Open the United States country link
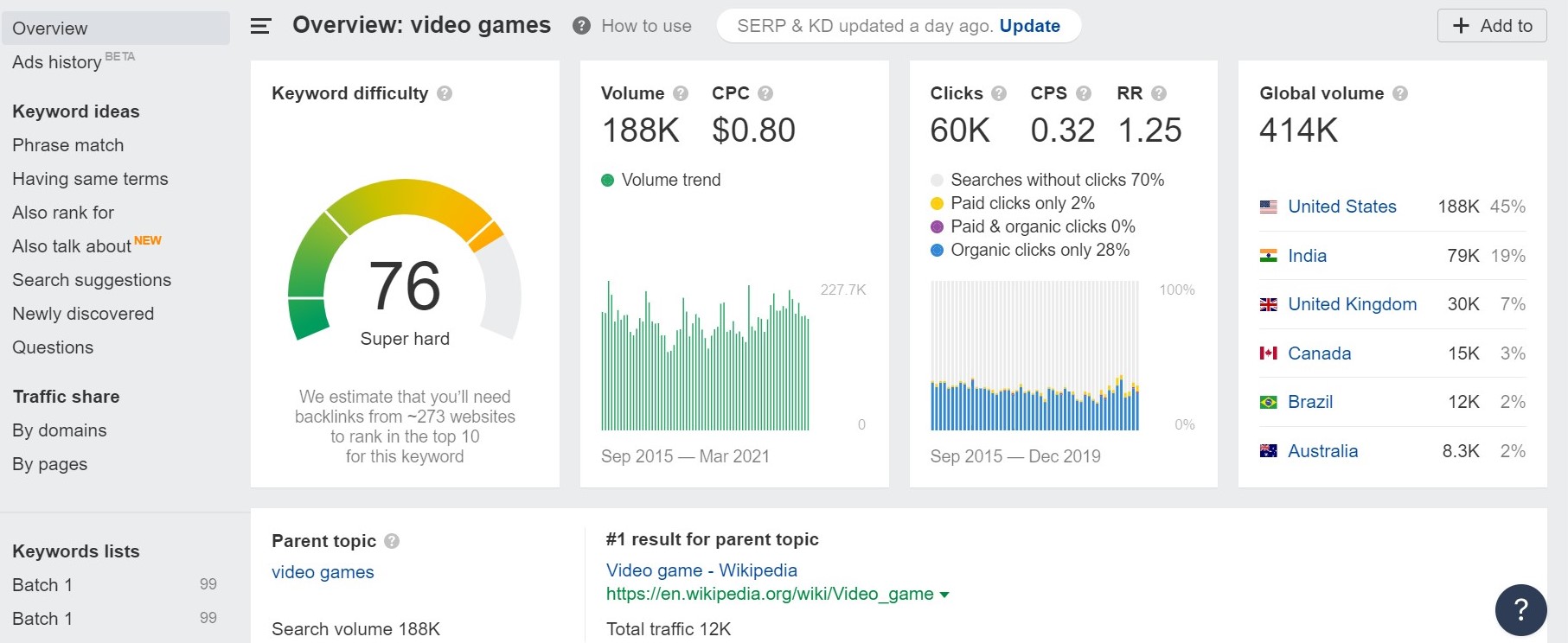1568x643 pixels. click(x=1341, y=207)
